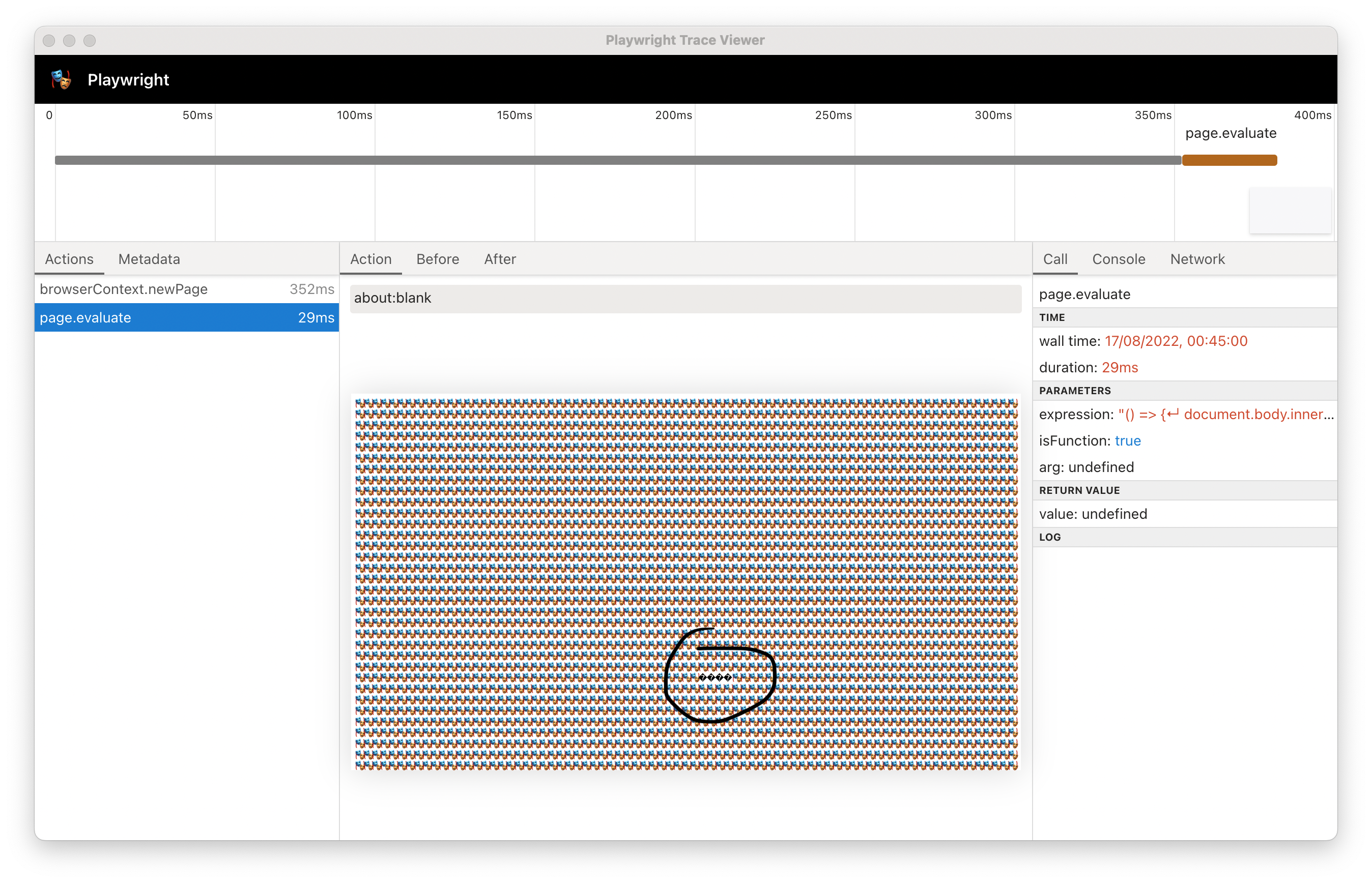The height and width of the screenshot is (883, 1372).
Task: Switch to the Actions tab
Action: (x=69, y=259)
